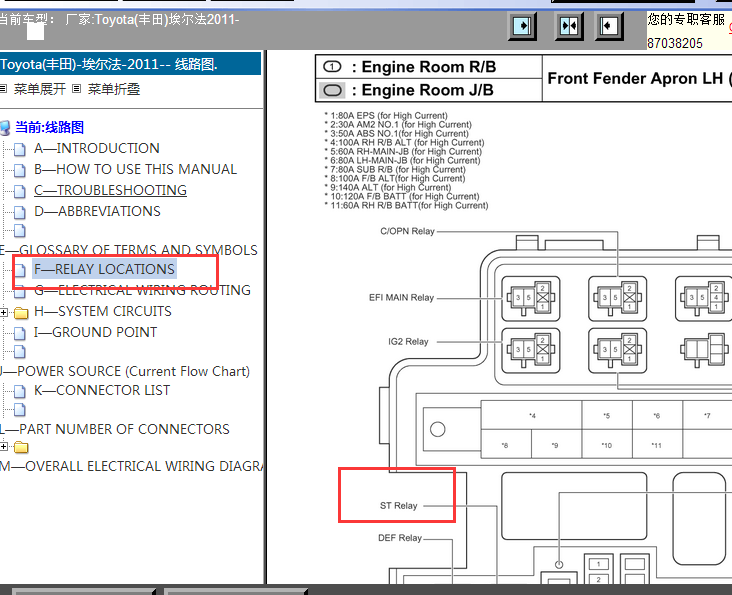Image resolution: width=732 pixels, height=595 pixels.
Task: Click the left panel layout button
Action: (x=523, y=26)
